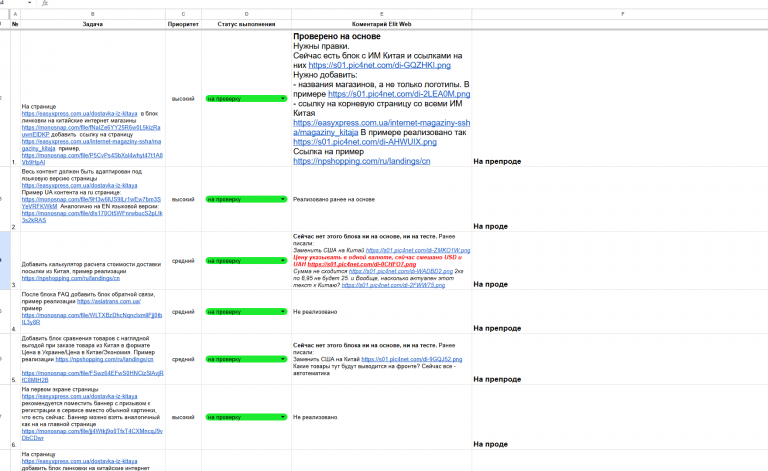Open status dropdown for task 4 FAQ row

click(x=283, y=311)
